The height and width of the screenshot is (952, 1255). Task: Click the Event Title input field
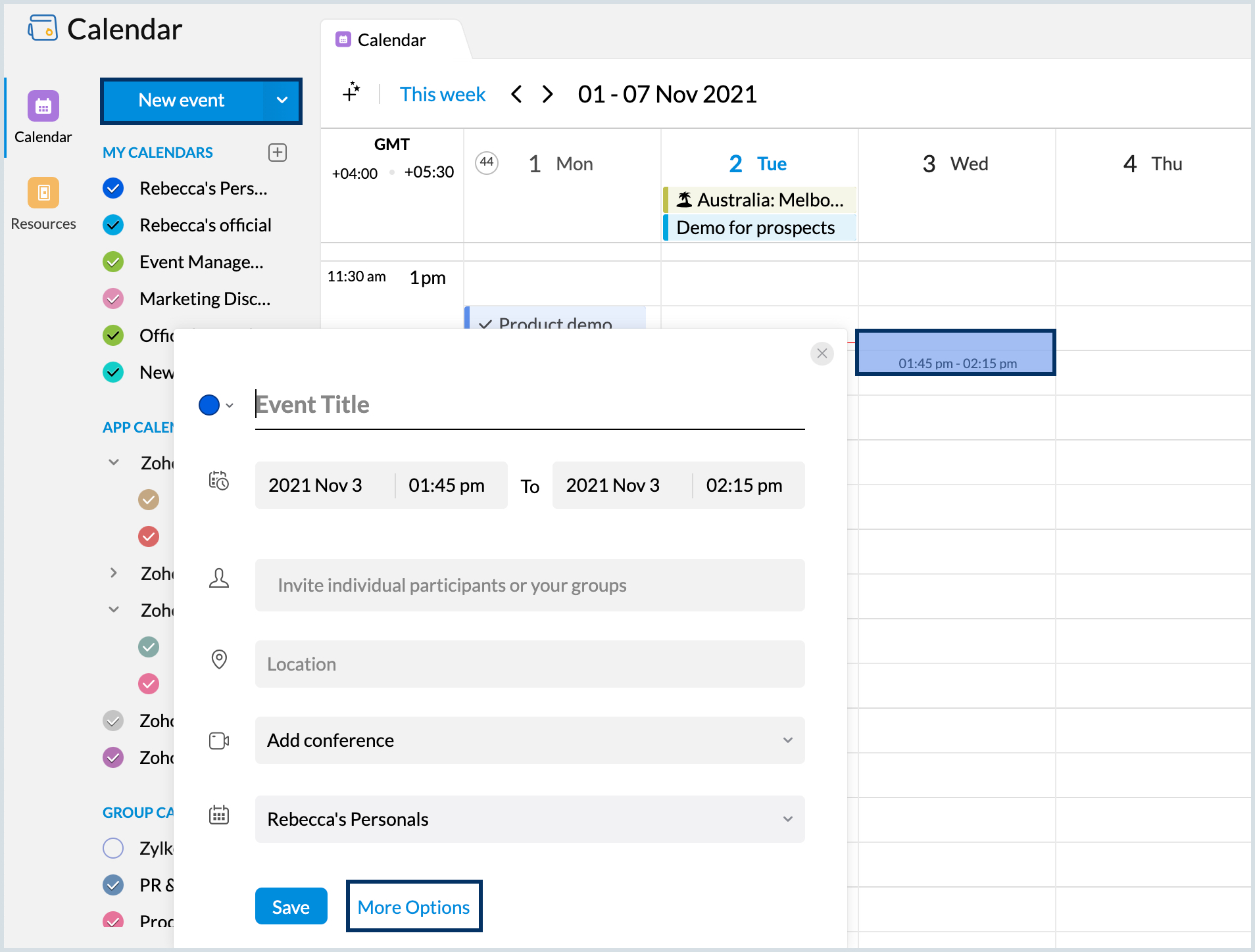[x=529, y=405]
